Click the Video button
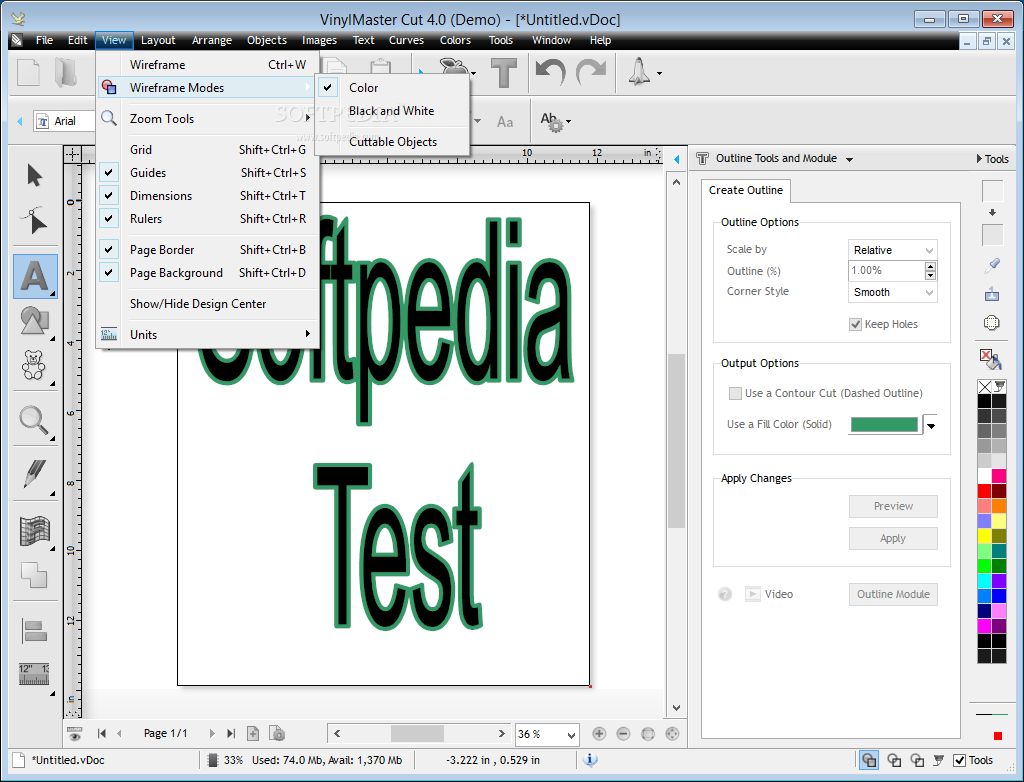Image resolution: width=1024 pixels, height=782 pixels. [x=769, y=594]
